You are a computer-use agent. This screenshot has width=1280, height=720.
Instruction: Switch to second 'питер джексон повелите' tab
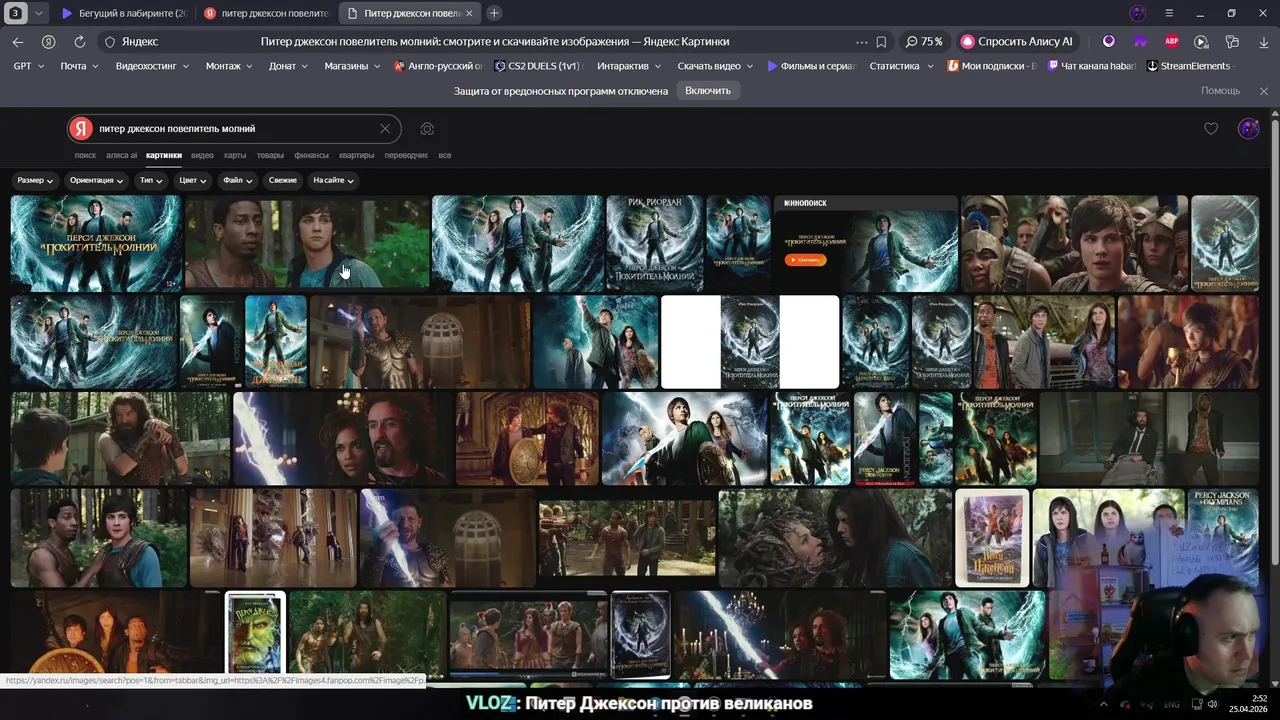(x=266, y=13)
